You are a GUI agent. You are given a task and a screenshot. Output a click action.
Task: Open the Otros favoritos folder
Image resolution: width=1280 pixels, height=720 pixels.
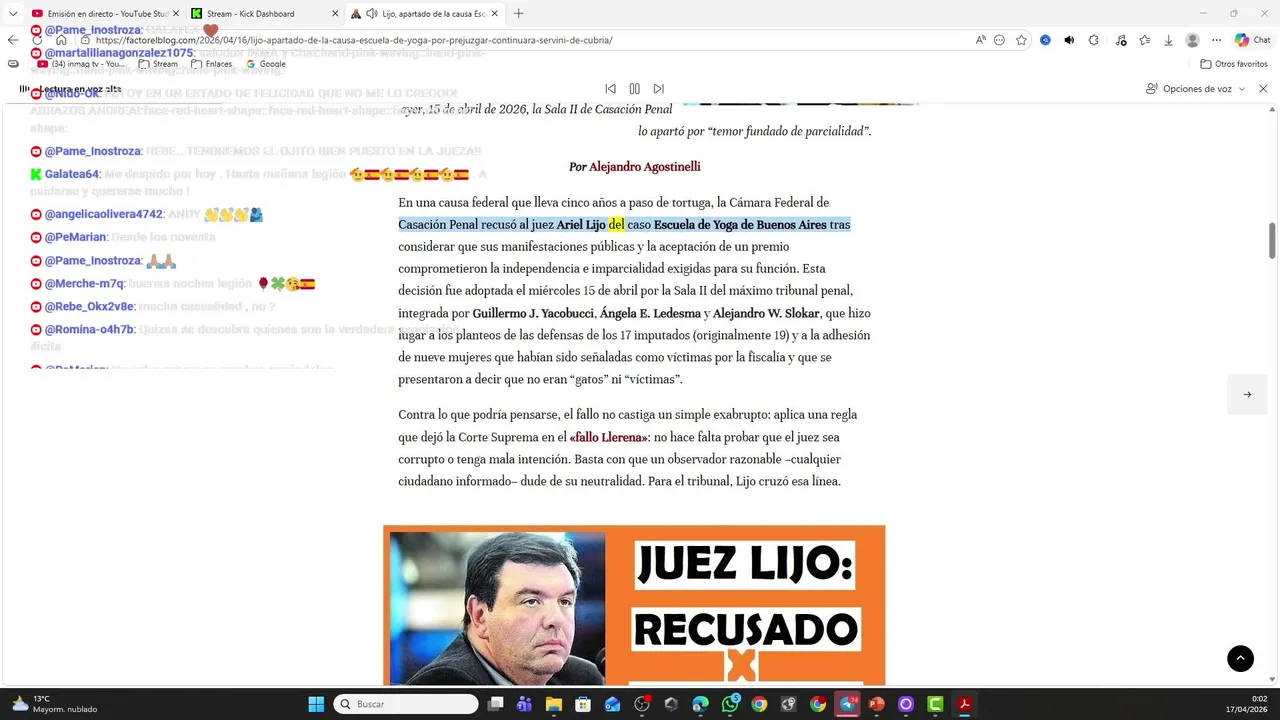[1234, 64]
